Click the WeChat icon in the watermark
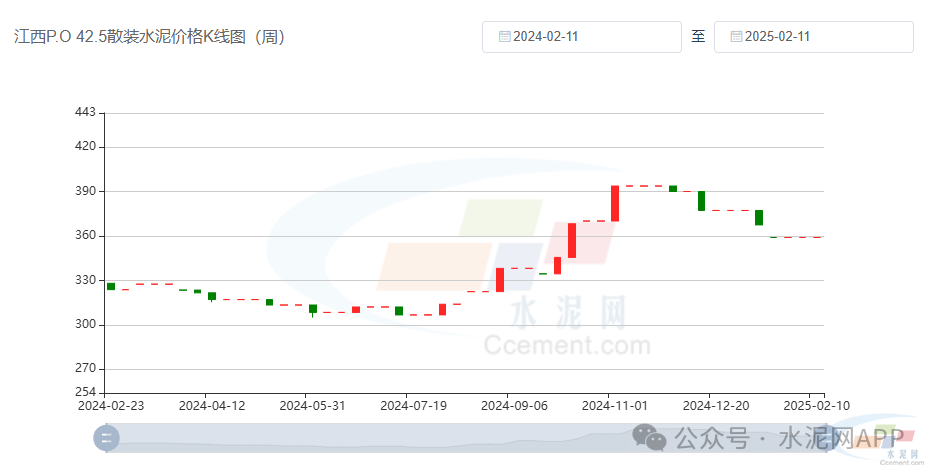This screenshot has height=475, width=934. click(652, 437)
